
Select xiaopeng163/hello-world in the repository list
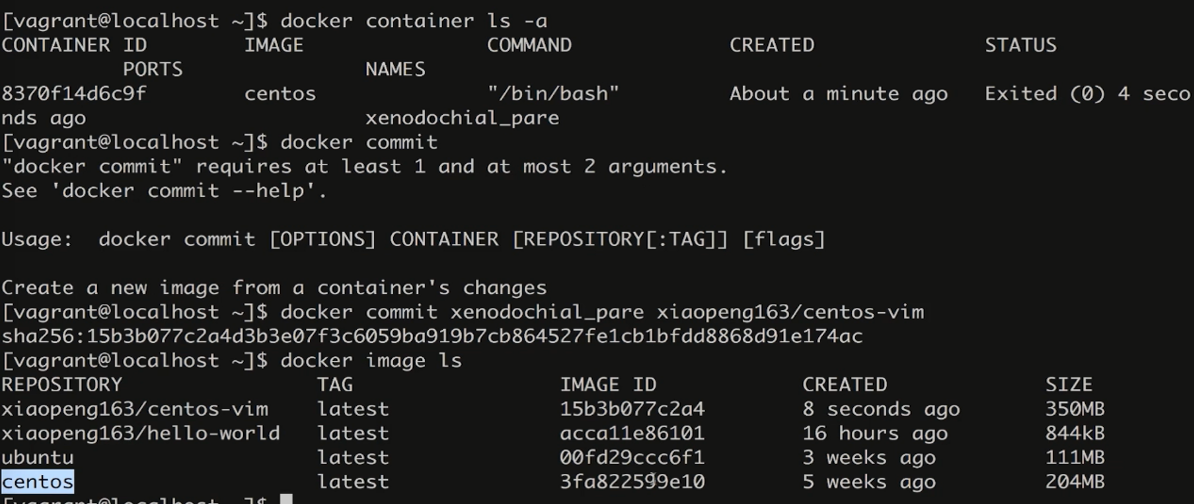coord(141,433)
